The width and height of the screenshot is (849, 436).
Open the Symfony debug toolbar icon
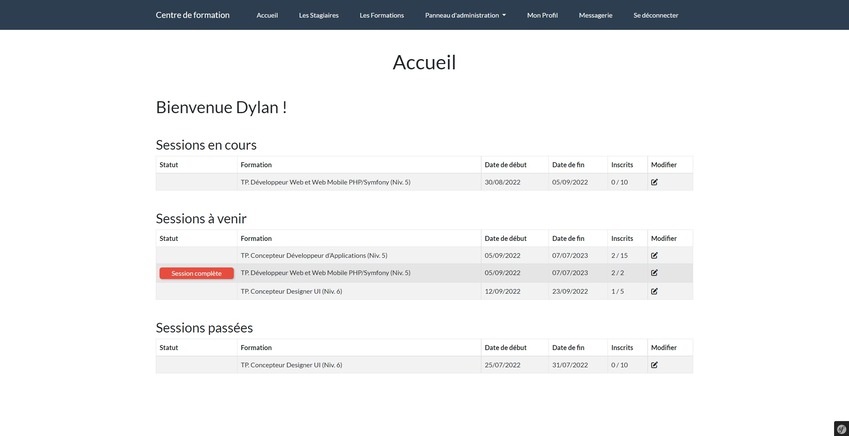point(840,428)
